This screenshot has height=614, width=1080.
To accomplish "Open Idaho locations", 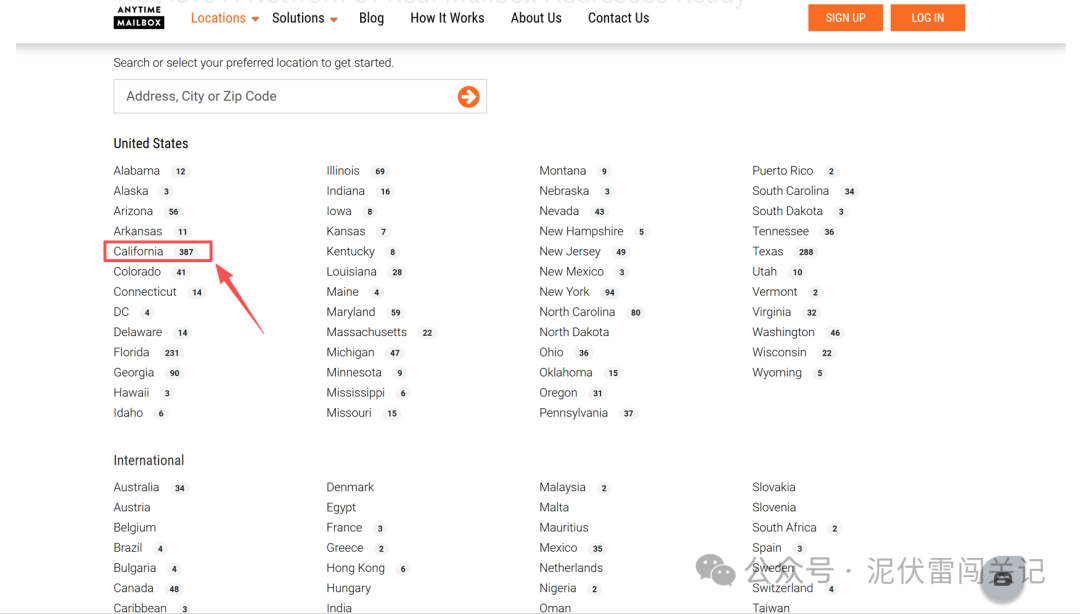I will [128, 413].
